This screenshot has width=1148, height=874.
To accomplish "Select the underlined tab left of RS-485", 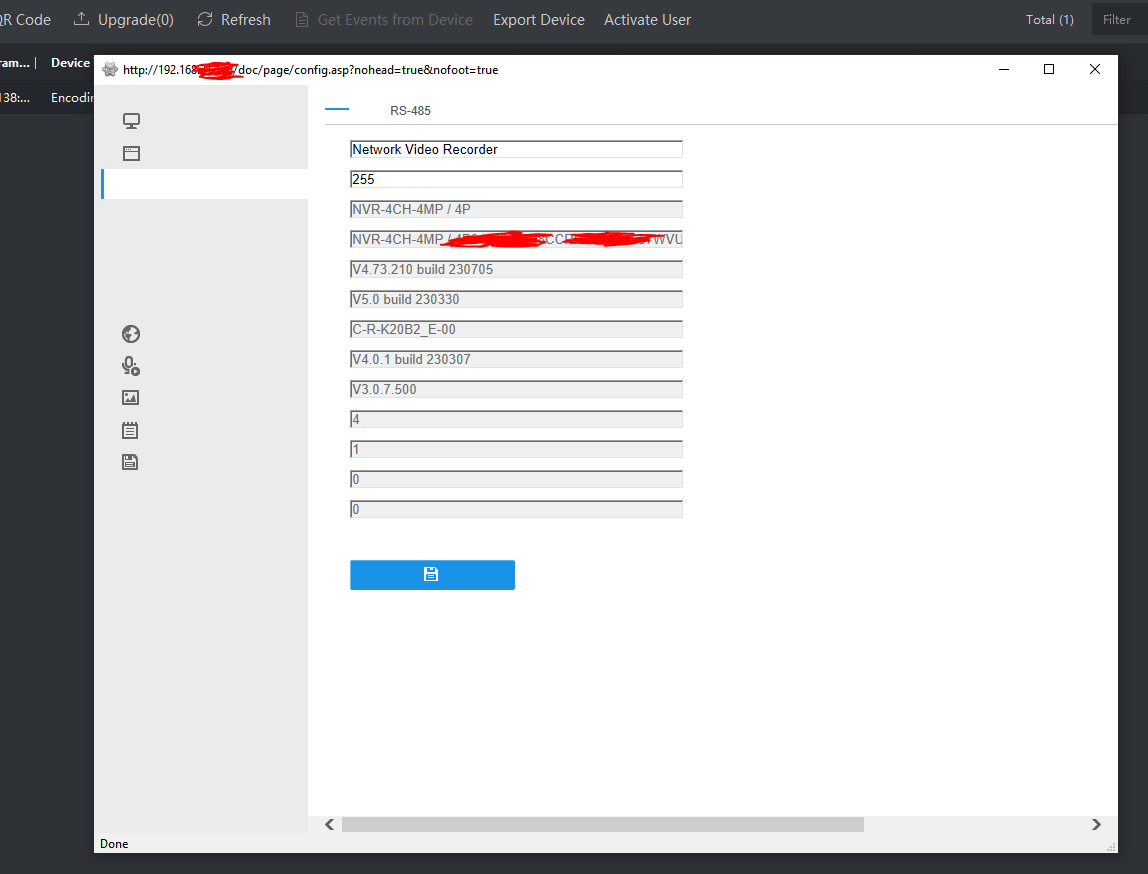I will point(338,109).
